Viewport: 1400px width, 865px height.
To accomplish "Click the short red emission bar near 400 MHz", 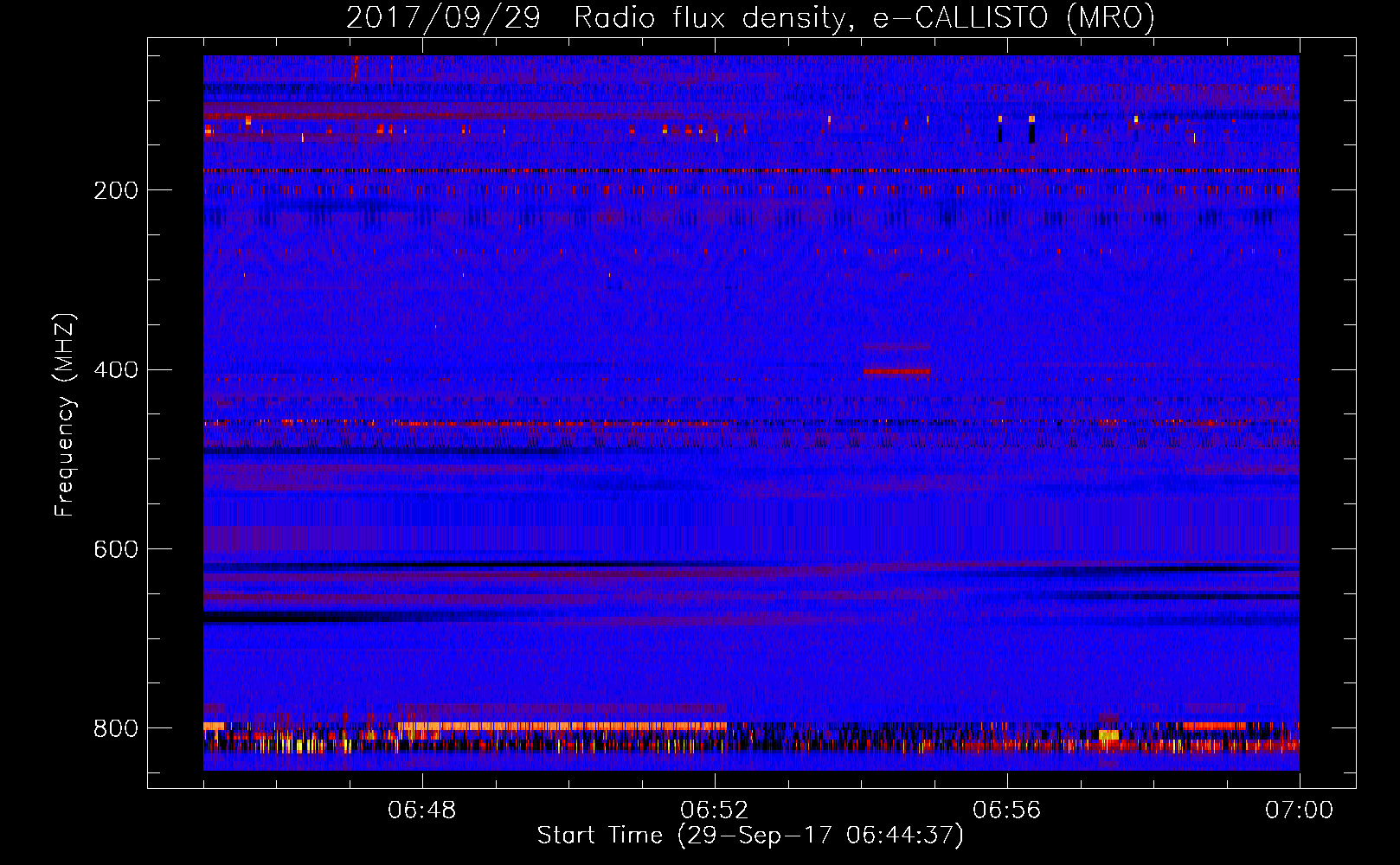I will (896, 371).
